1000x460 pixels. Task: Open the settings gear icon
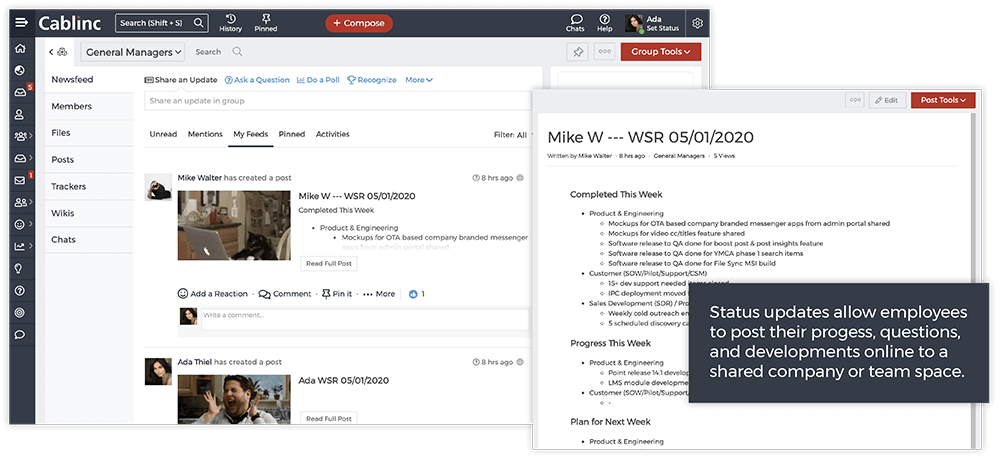tap(698, 24)
